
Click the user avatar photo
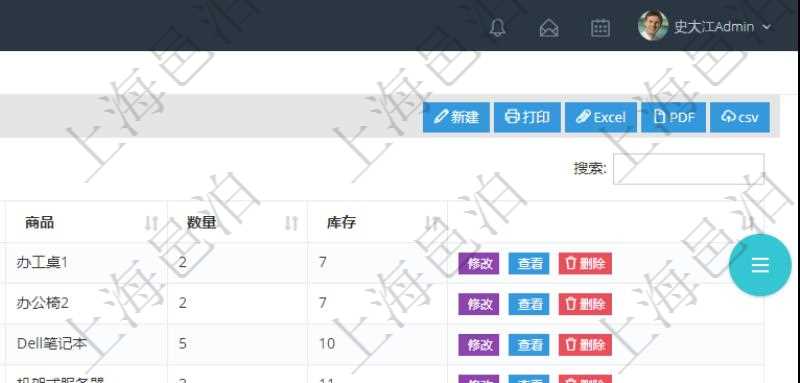pos(653,25)
